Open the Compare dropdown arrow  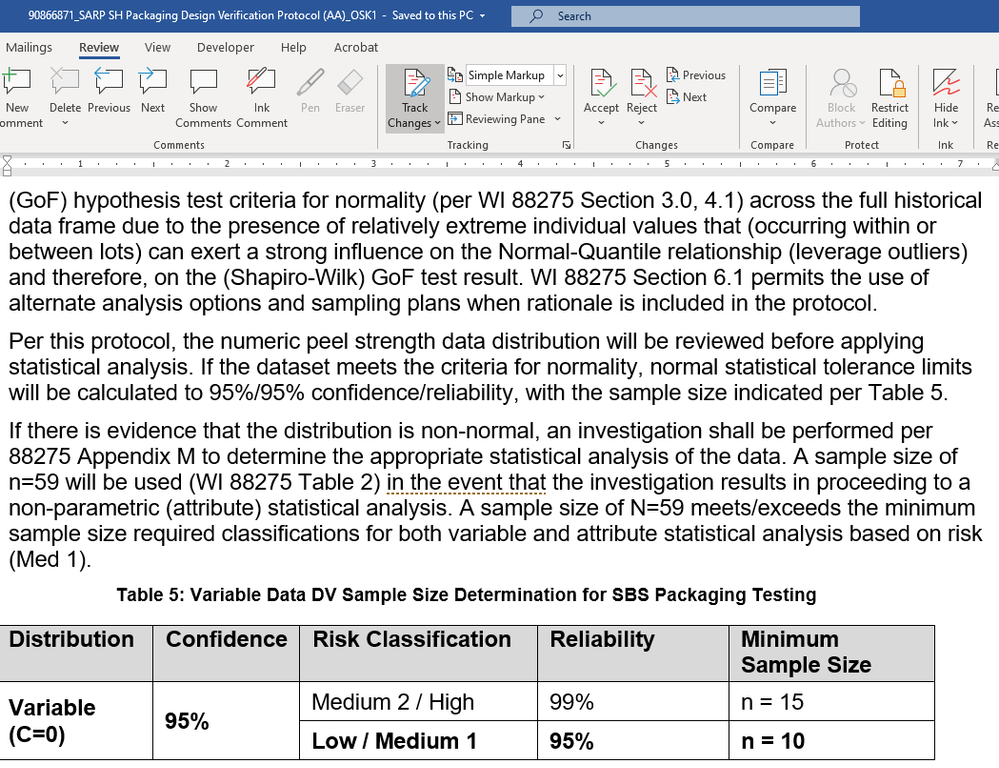coord(773,123)
